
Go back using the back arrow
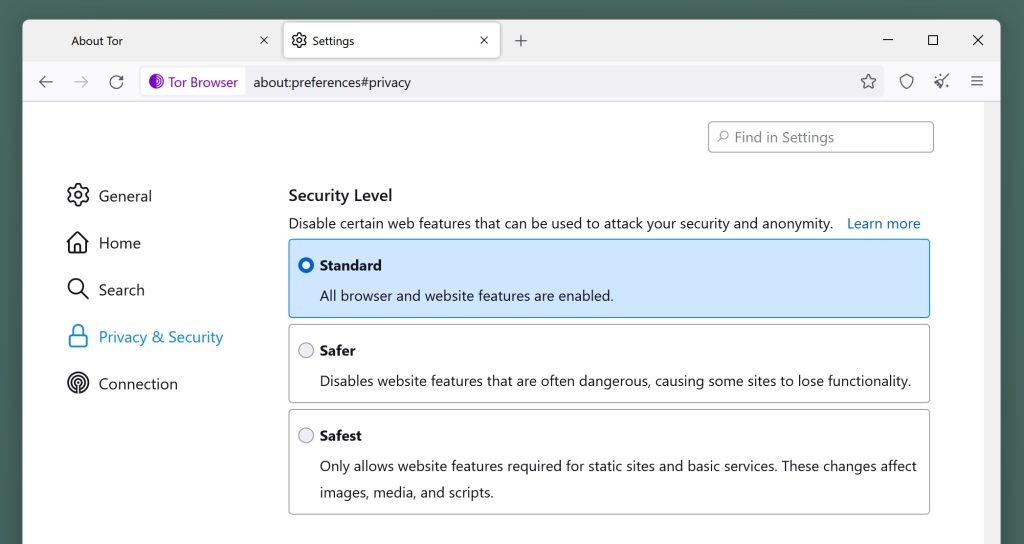[x=46, y=82]
